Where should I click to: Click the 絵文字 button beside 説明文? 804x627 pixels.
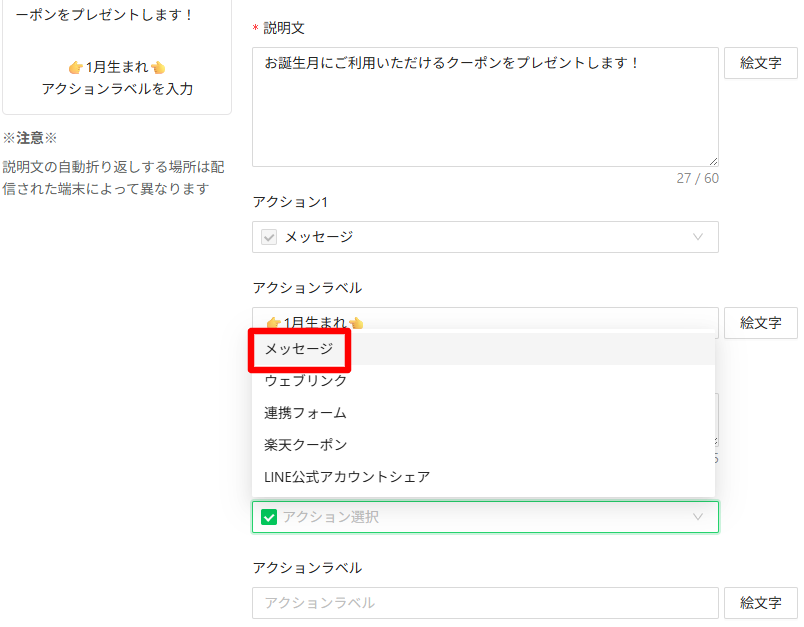[x=760, y=63]
